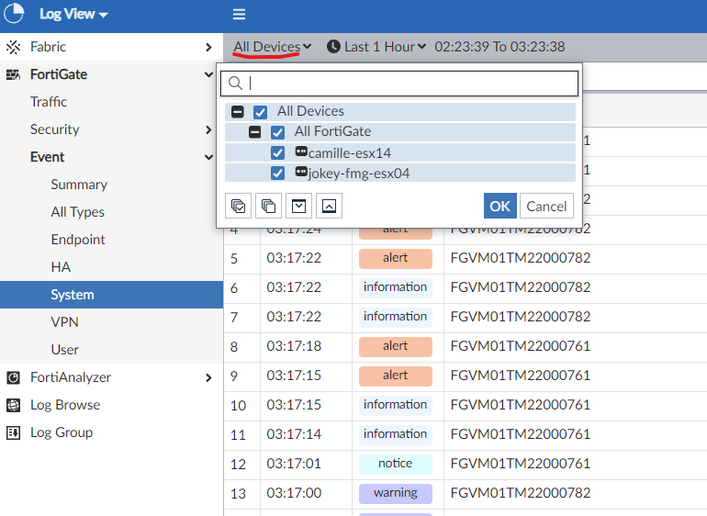The width and height of the screenshot is (707, 516).
Task: Click the select-all devices icon button
Action: 238,206
